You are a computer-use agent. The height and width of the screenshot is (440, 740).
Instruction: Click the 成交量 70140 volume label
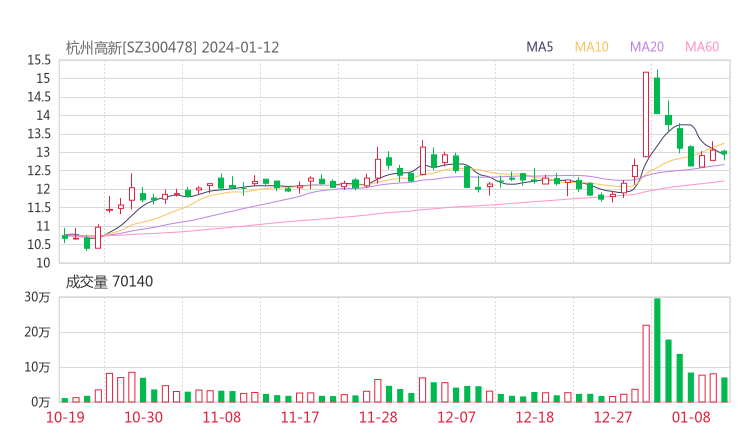109,282
